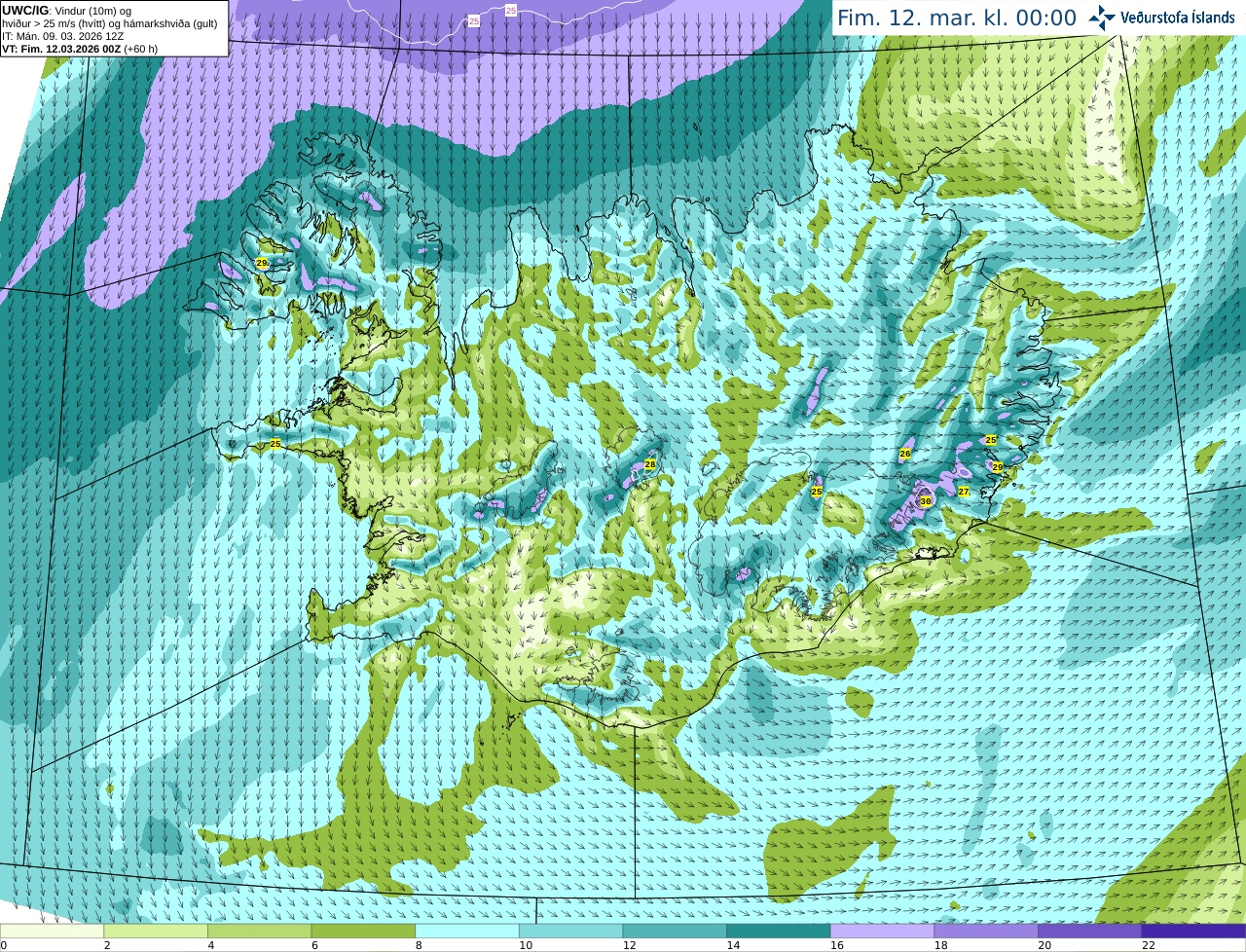Click the yellow 30 gust label in East Iceland
Viewport: 1246px width, 952px height.
[926, 501]
